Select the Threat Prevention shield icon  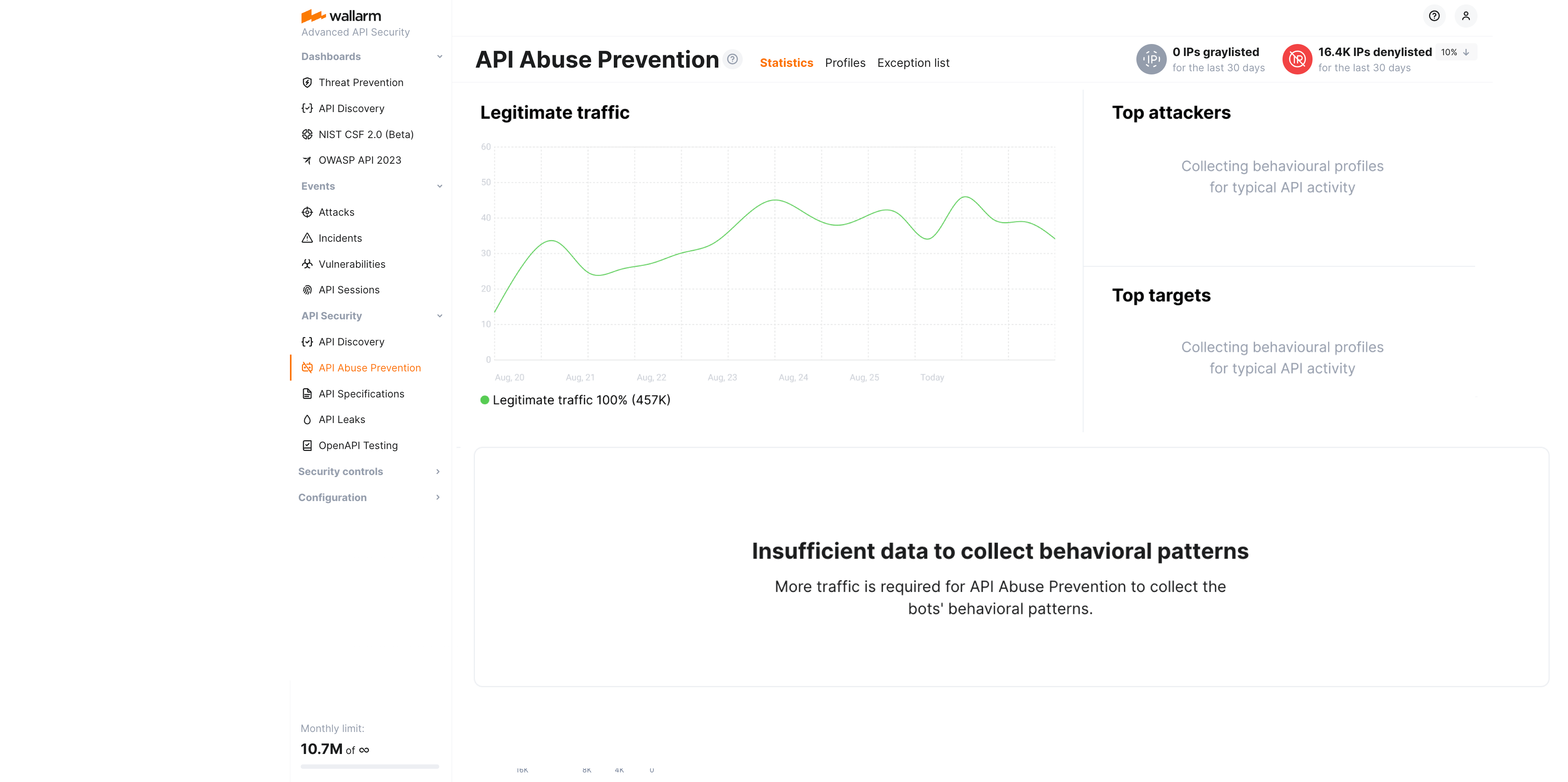[x=308, y=82]
